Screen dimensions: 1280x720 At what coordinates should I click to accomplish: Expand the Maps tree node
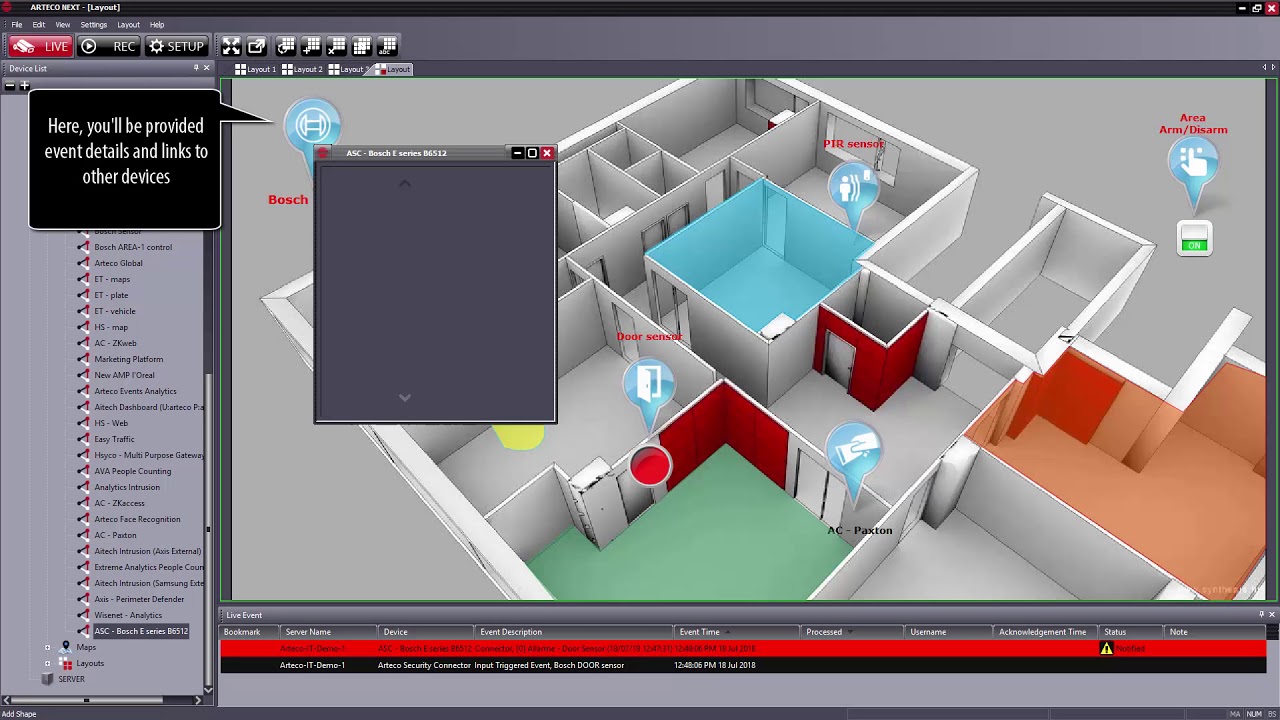(47, 647)
